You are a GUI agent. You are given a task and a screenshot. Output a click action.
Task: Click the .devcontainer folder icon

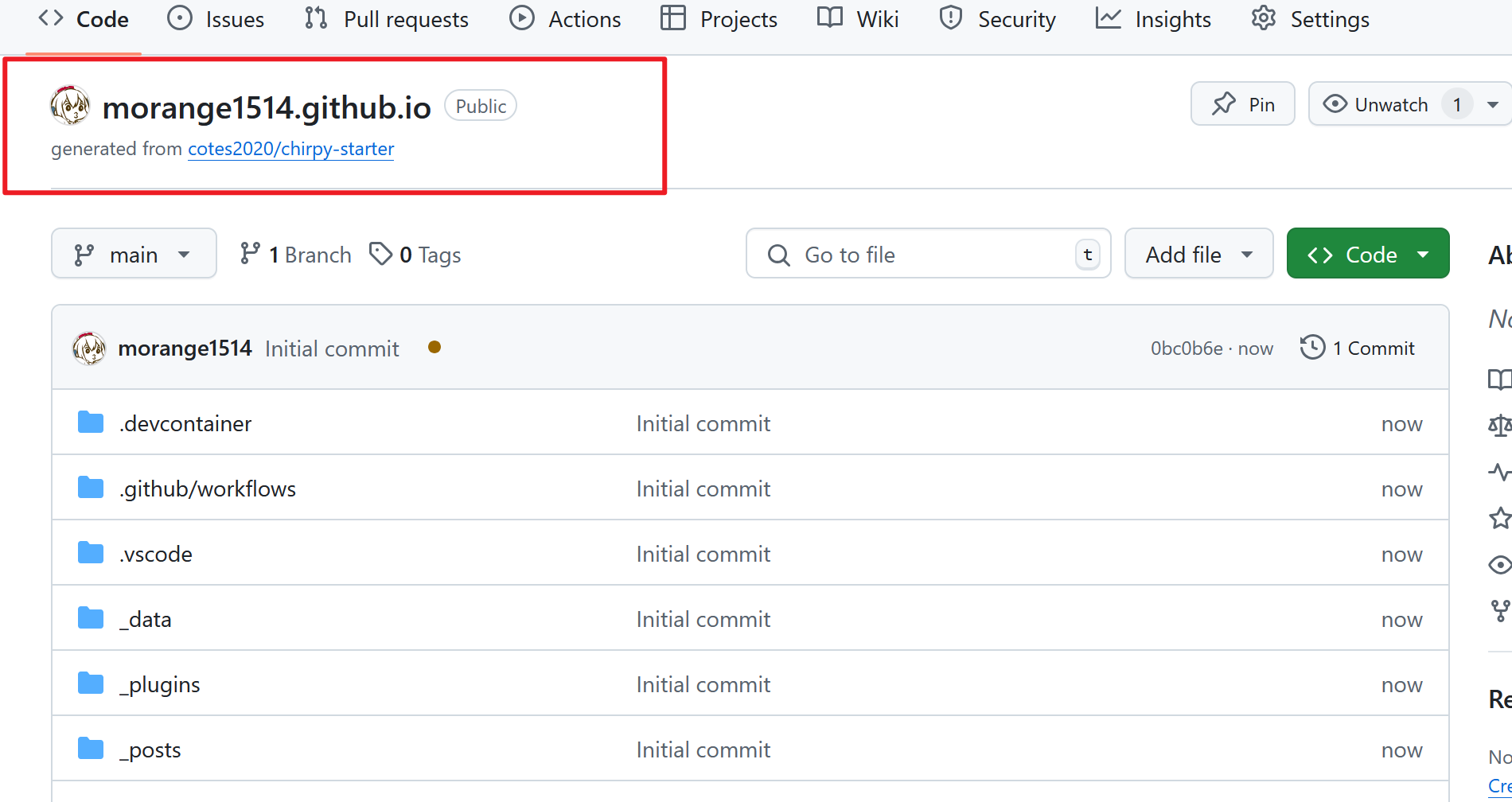91,422
